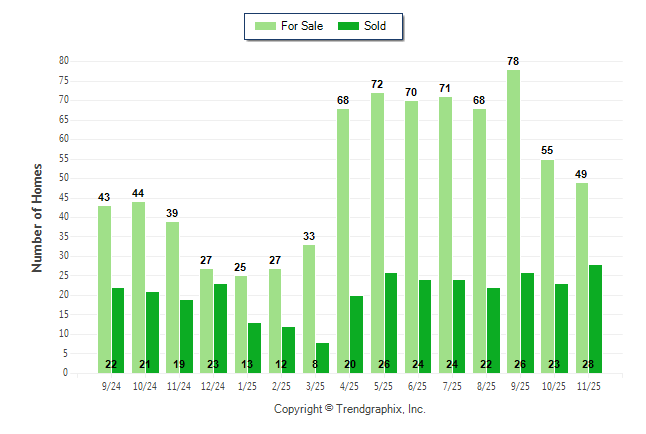Click the 8/25 Sold bar showing 22
This screenshot has width=646, height=434.
[493, 330]
